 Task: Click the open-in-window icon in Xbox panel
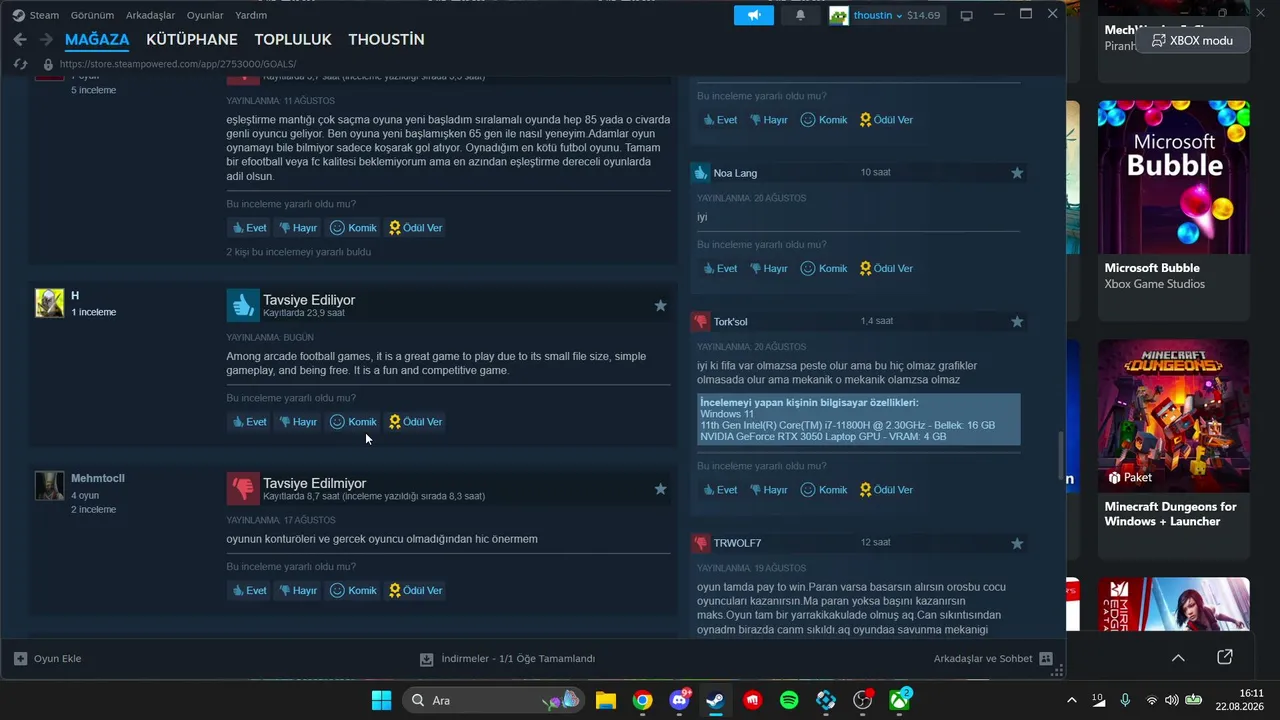[1225, 657]
